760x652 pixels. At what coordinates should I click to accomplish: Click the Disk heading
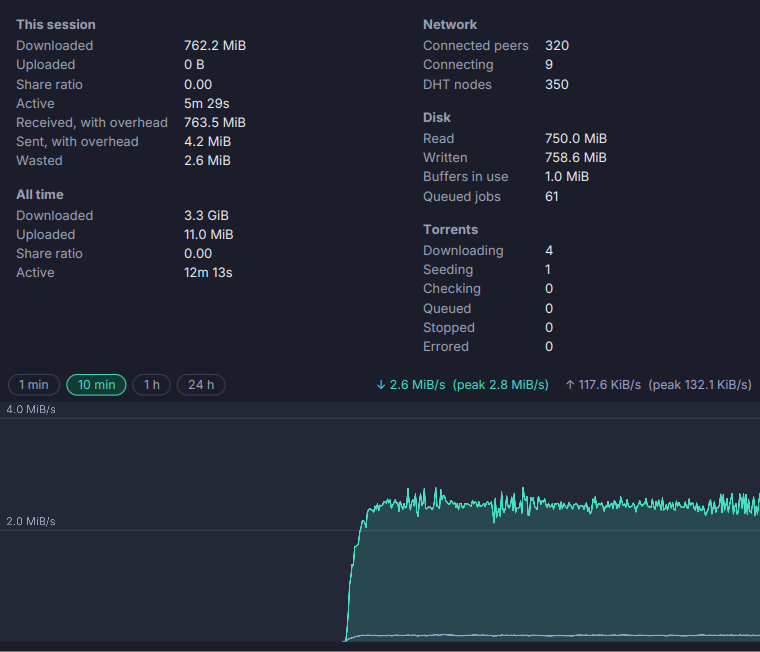(437, 118)
